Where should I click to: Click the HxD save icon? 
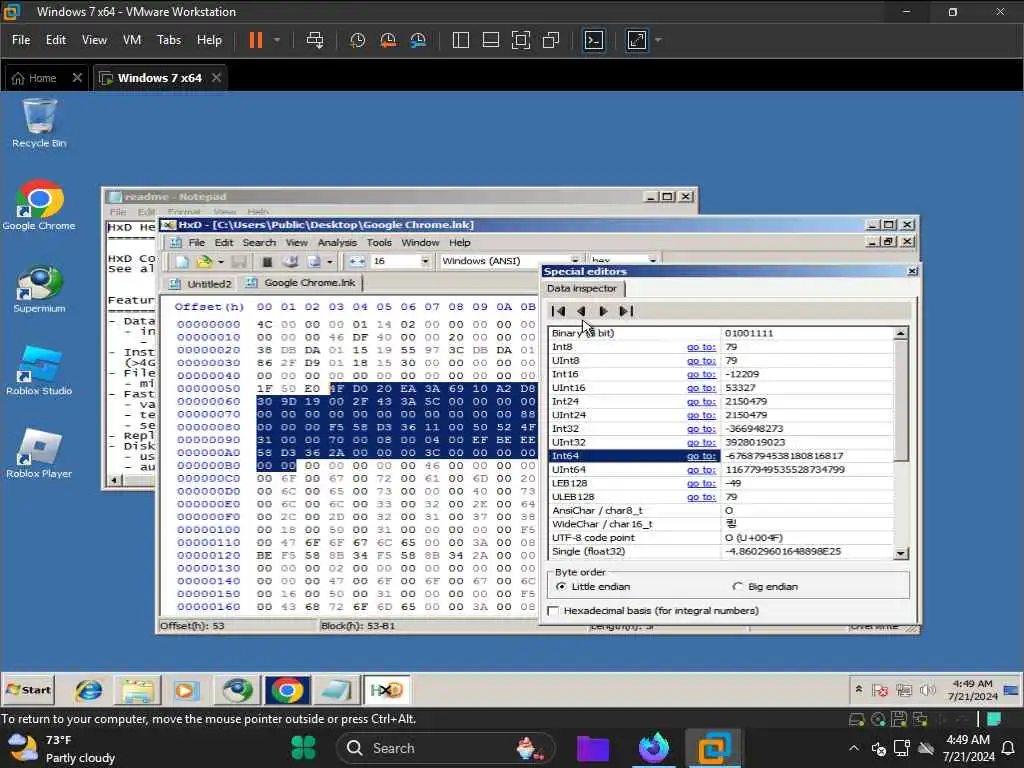pyautogui.click(x=239, y=262)
